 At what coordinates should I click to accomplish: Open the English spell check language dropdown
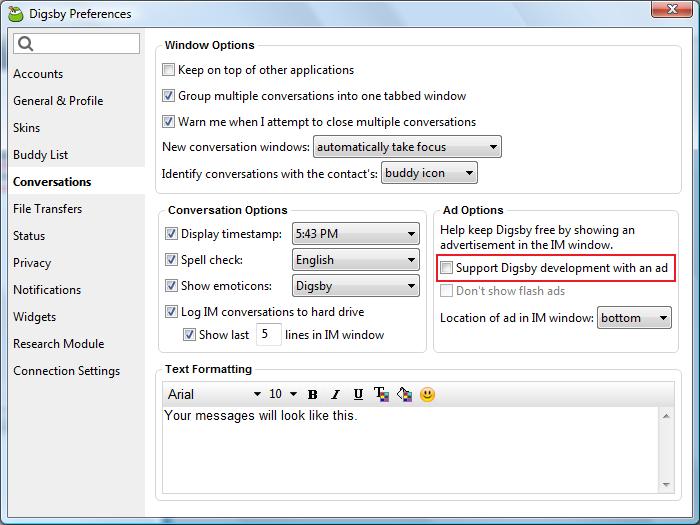356,259
